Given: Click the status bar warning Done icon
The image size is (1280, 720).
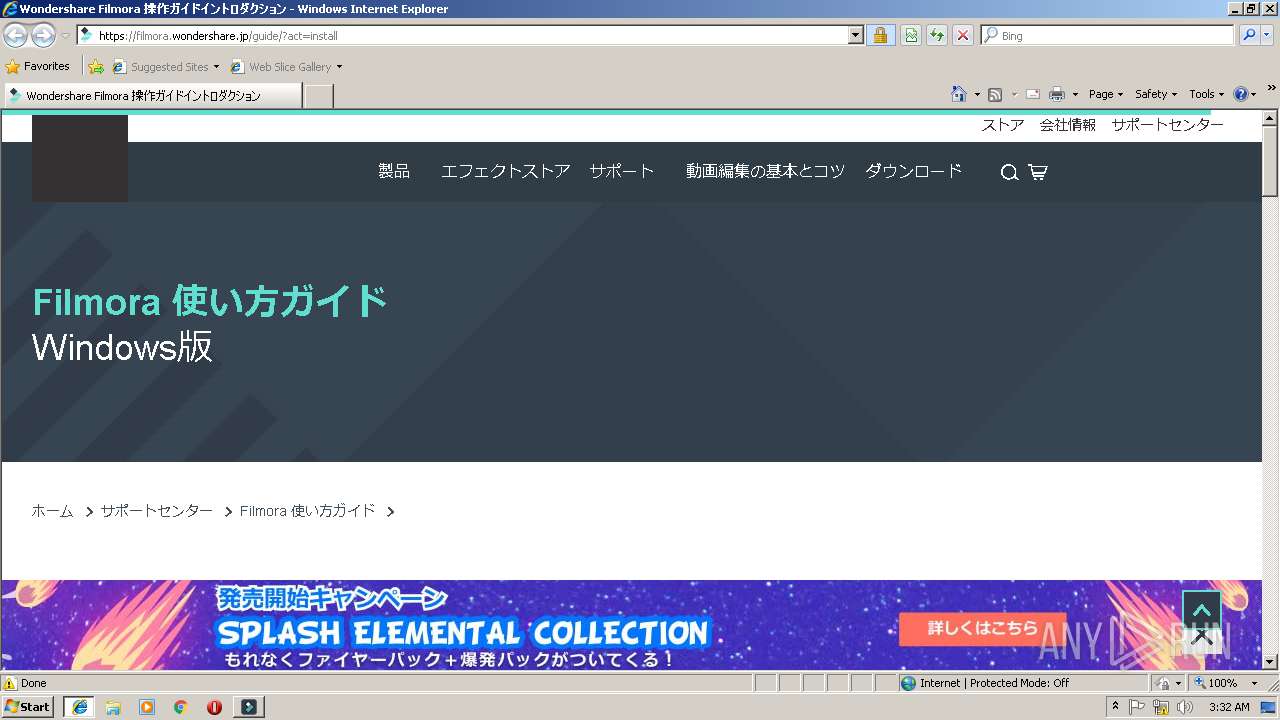Looking at the screenshot, I should [x=10, y=683].
